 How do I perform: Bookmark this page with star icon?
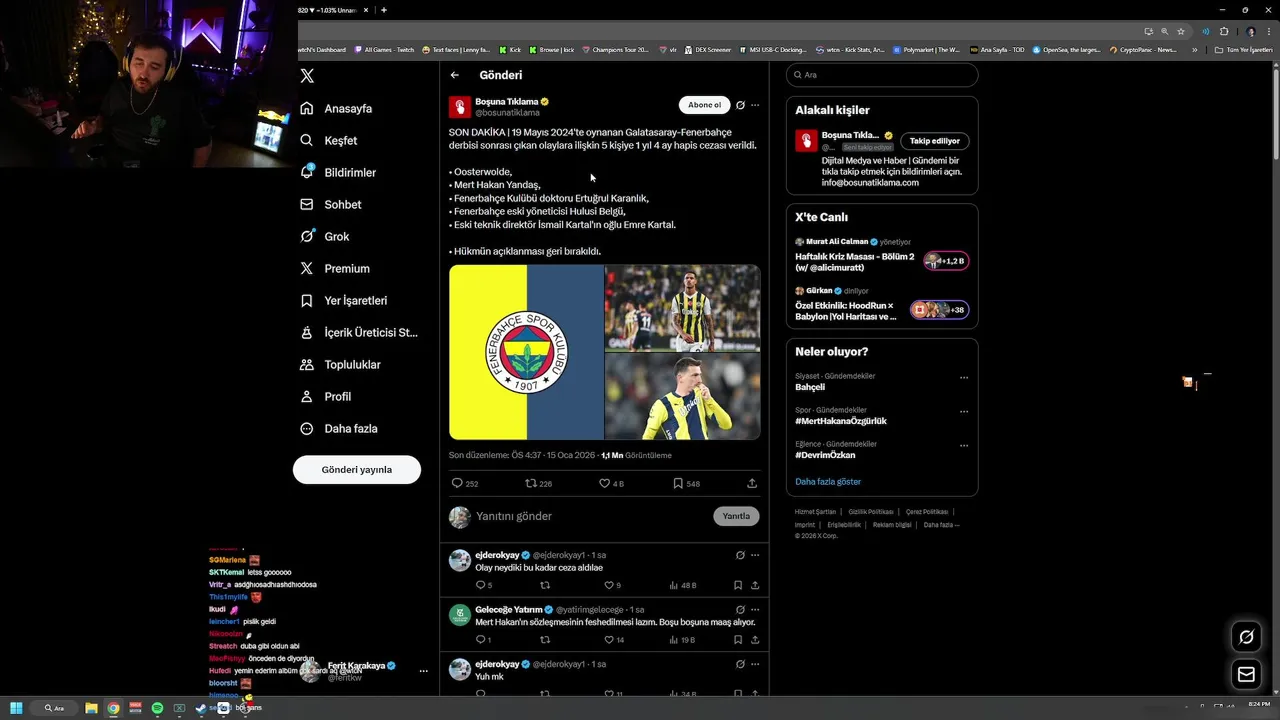click(1181, 31)
